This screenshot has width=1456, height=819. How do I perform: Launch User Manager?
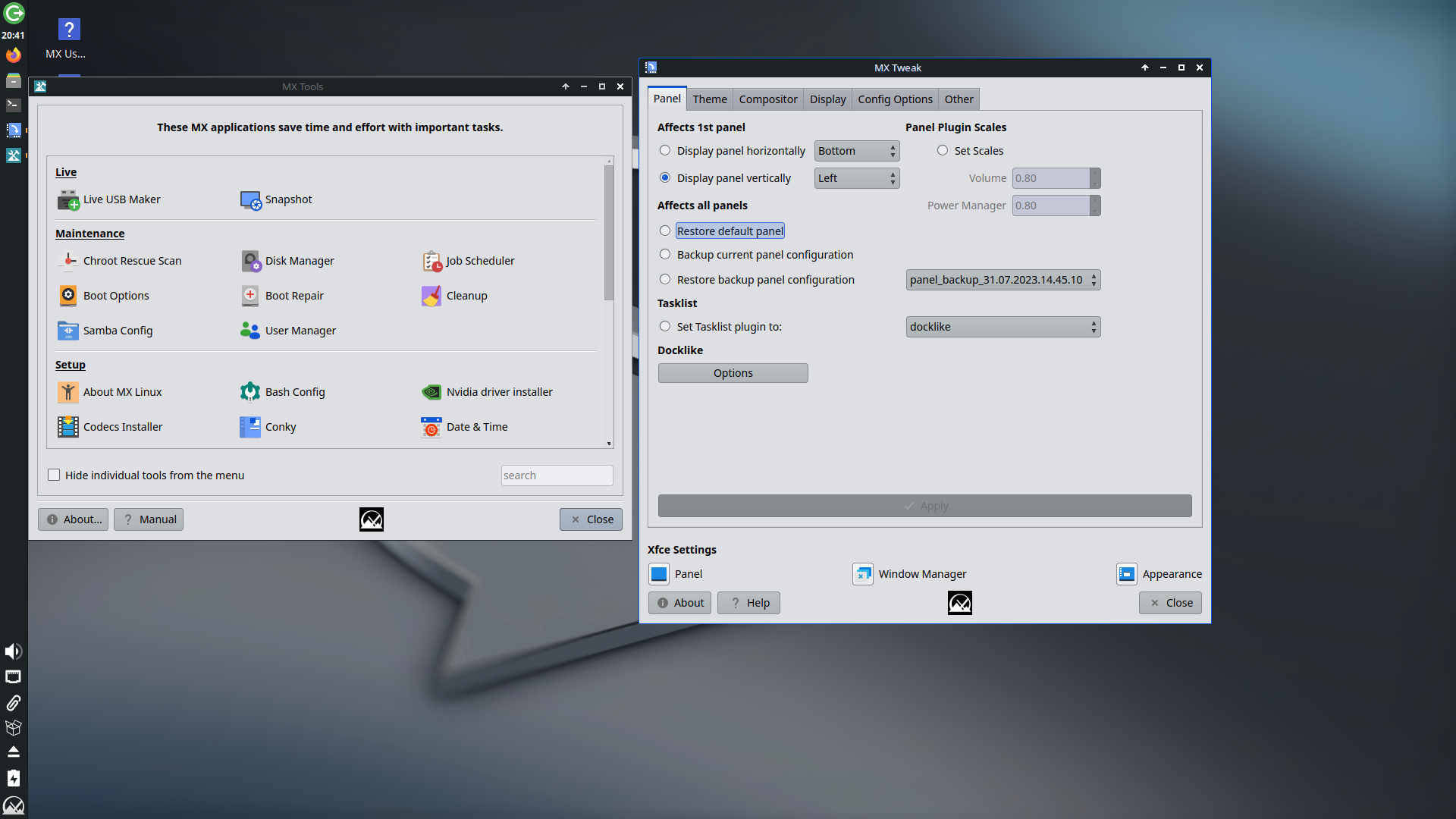tap(288, 331)
